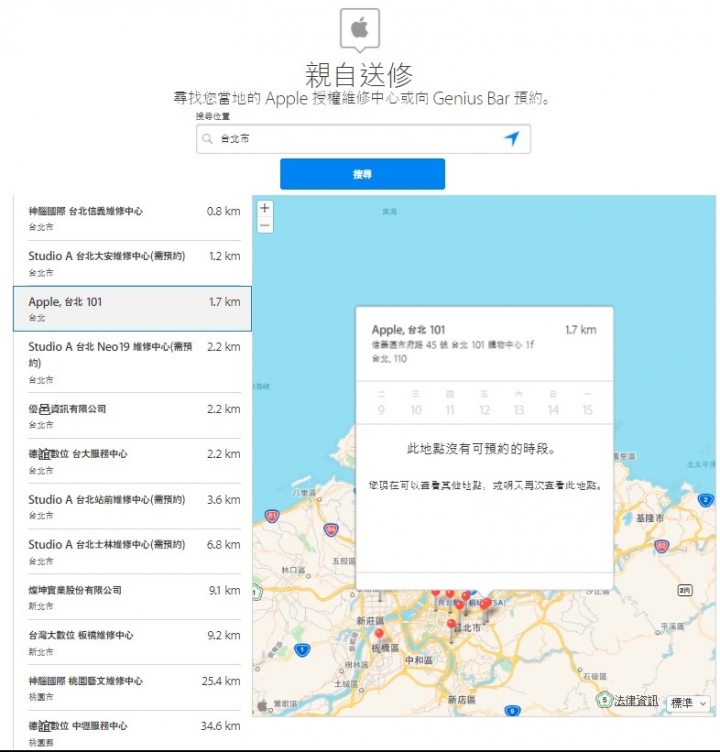Open the 標準 map type dropdown

688,703
